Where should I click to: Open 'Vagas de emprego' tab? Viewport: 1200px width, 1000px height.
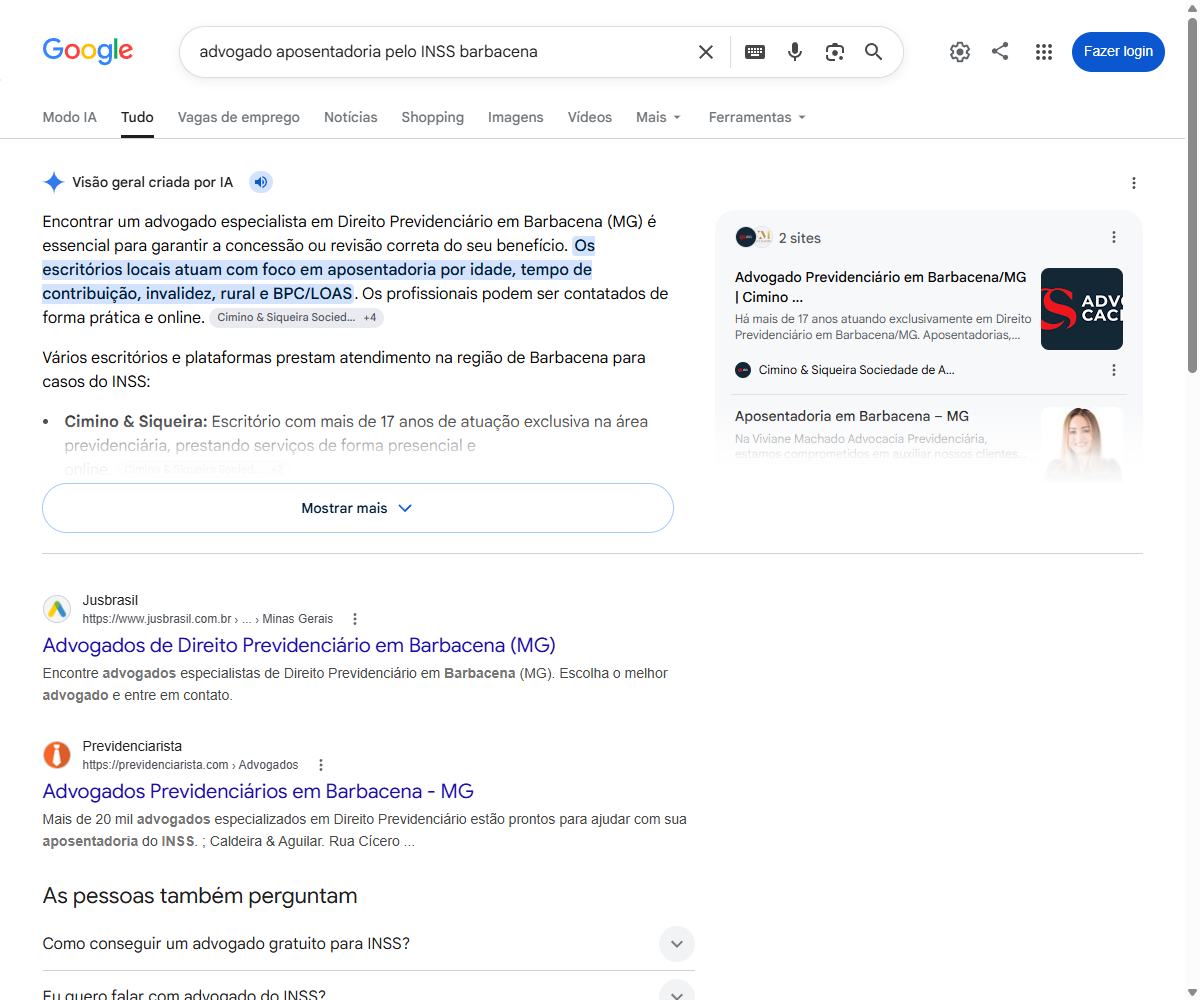coord(239,117)
